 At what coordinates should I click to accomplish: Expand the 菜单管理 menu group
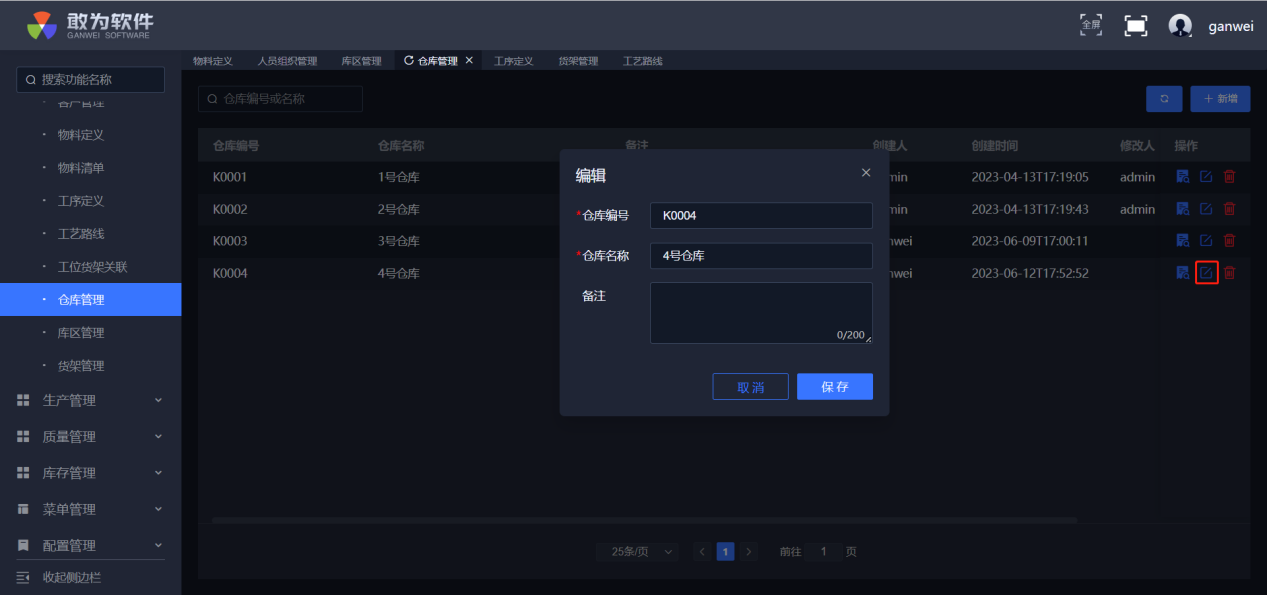[90, 509]
